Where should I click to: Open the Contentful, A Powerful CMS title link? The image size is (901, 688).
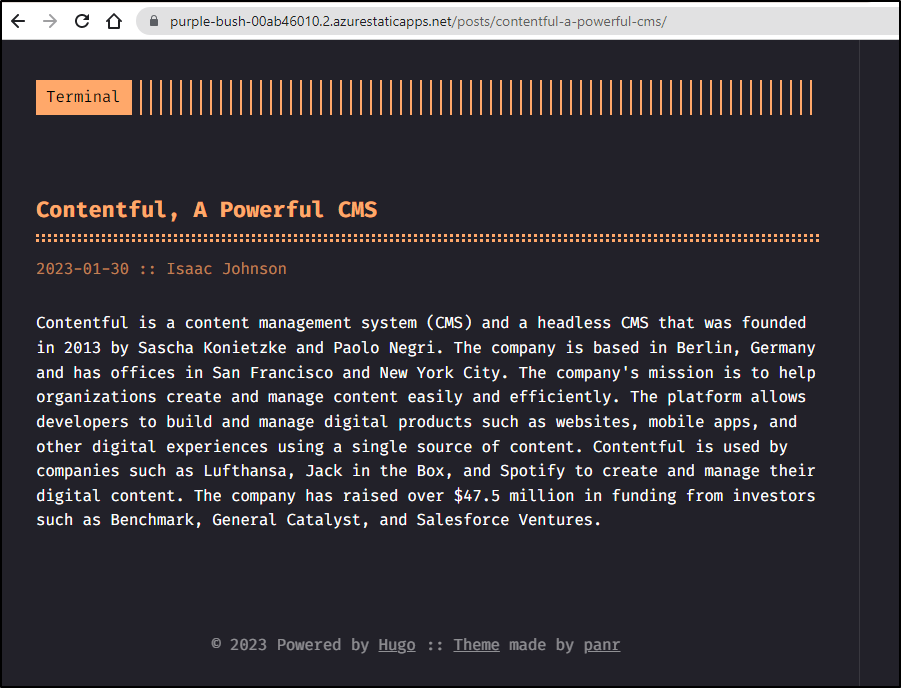(x=206, y=209)
